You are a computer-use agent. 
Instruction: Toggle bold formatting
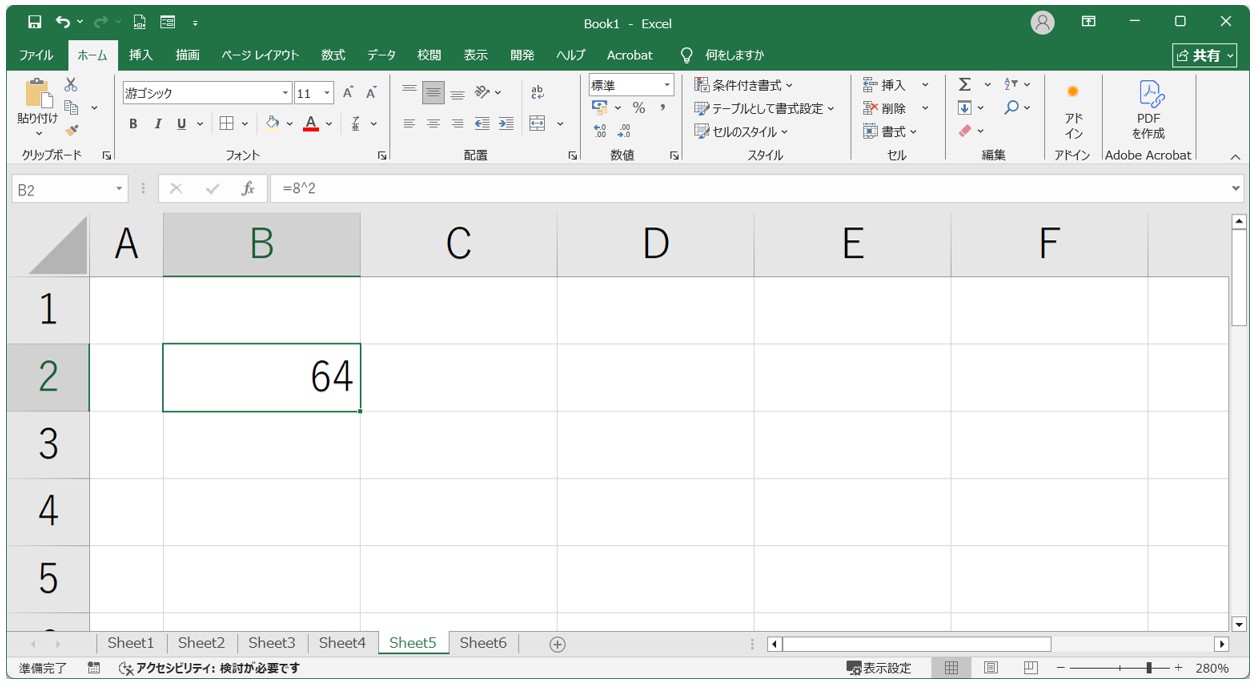pos(133,124)
